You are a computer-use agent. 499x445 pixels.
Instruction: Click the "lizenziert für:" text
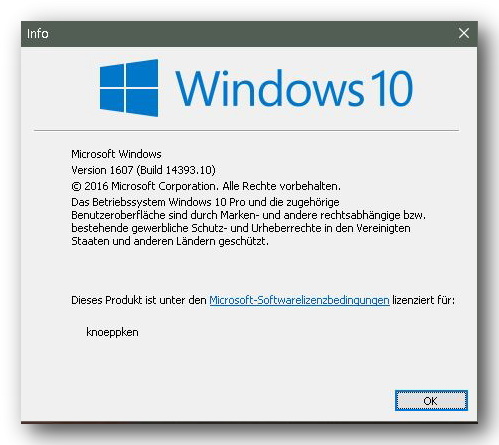(423, 300)
